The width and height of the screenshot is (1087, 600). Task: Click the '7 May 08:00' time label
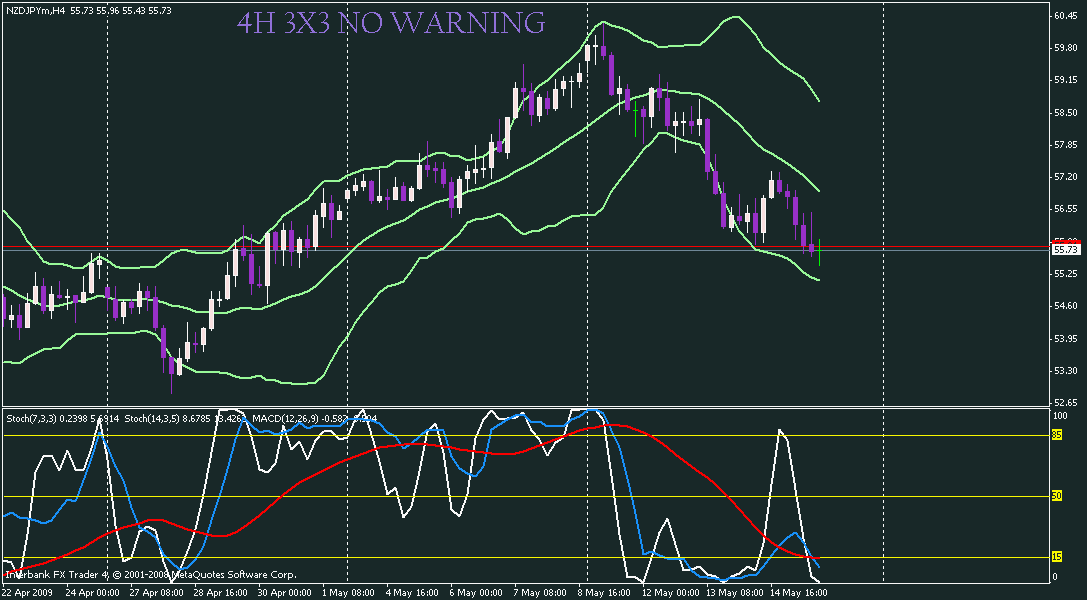[540, 593]
